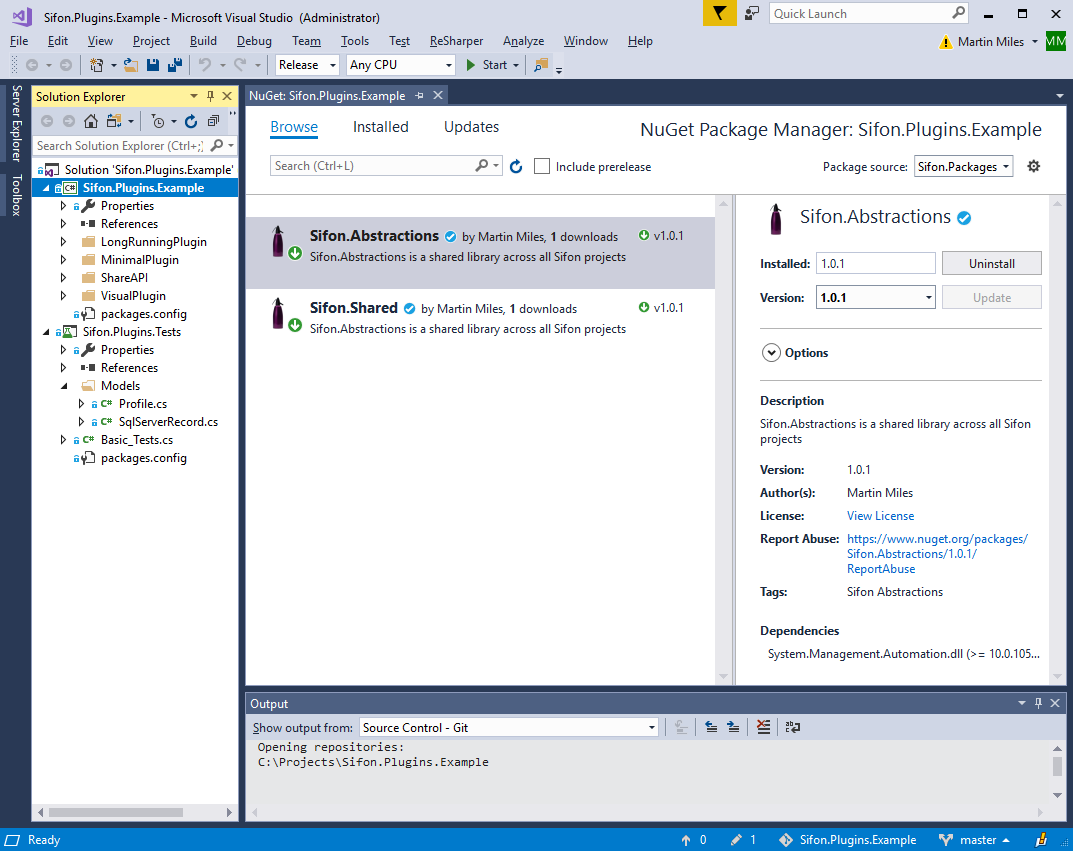This screenshot has height=851, width=1073.
Task: Open the Server Explorer side tab
Action: (16, 123)
